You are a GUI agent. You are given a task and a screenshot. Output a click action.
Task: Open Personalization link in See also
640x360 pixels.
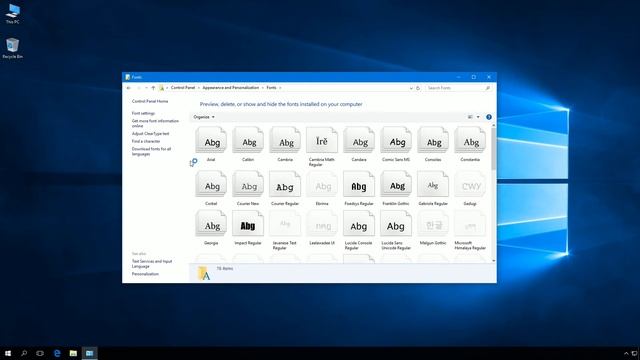pos(145,274)
